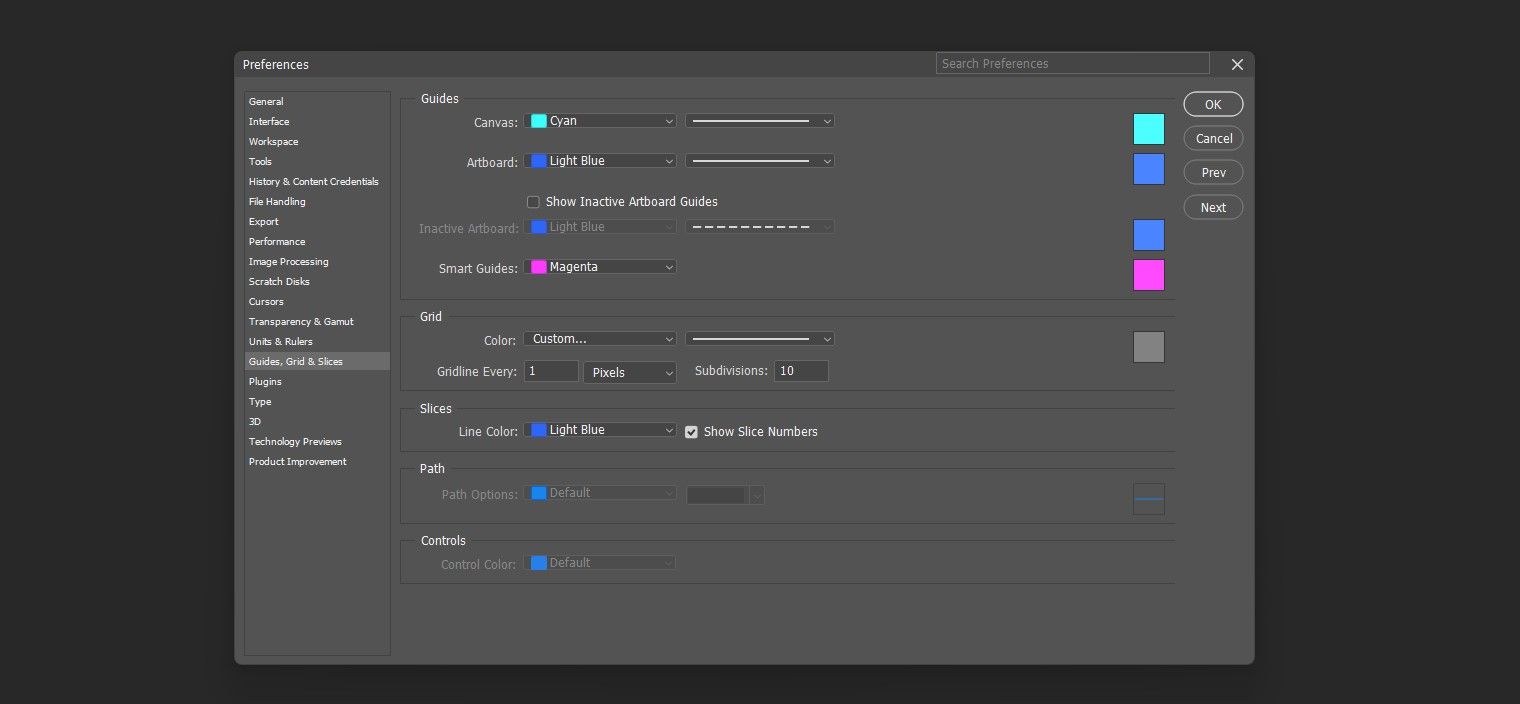Open the Grid Color Custom dropdown
This screenshot has width=1520, height=704.
(601, 339)
